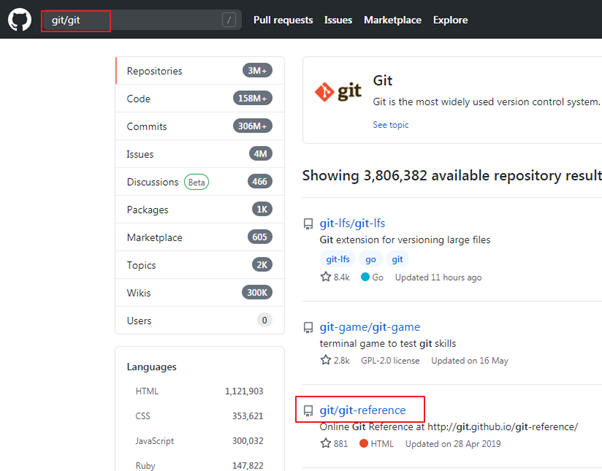The image size is (602, 471).
Task: Select the Repositories filter in sidebar
Action: click(x=200, y=71)
